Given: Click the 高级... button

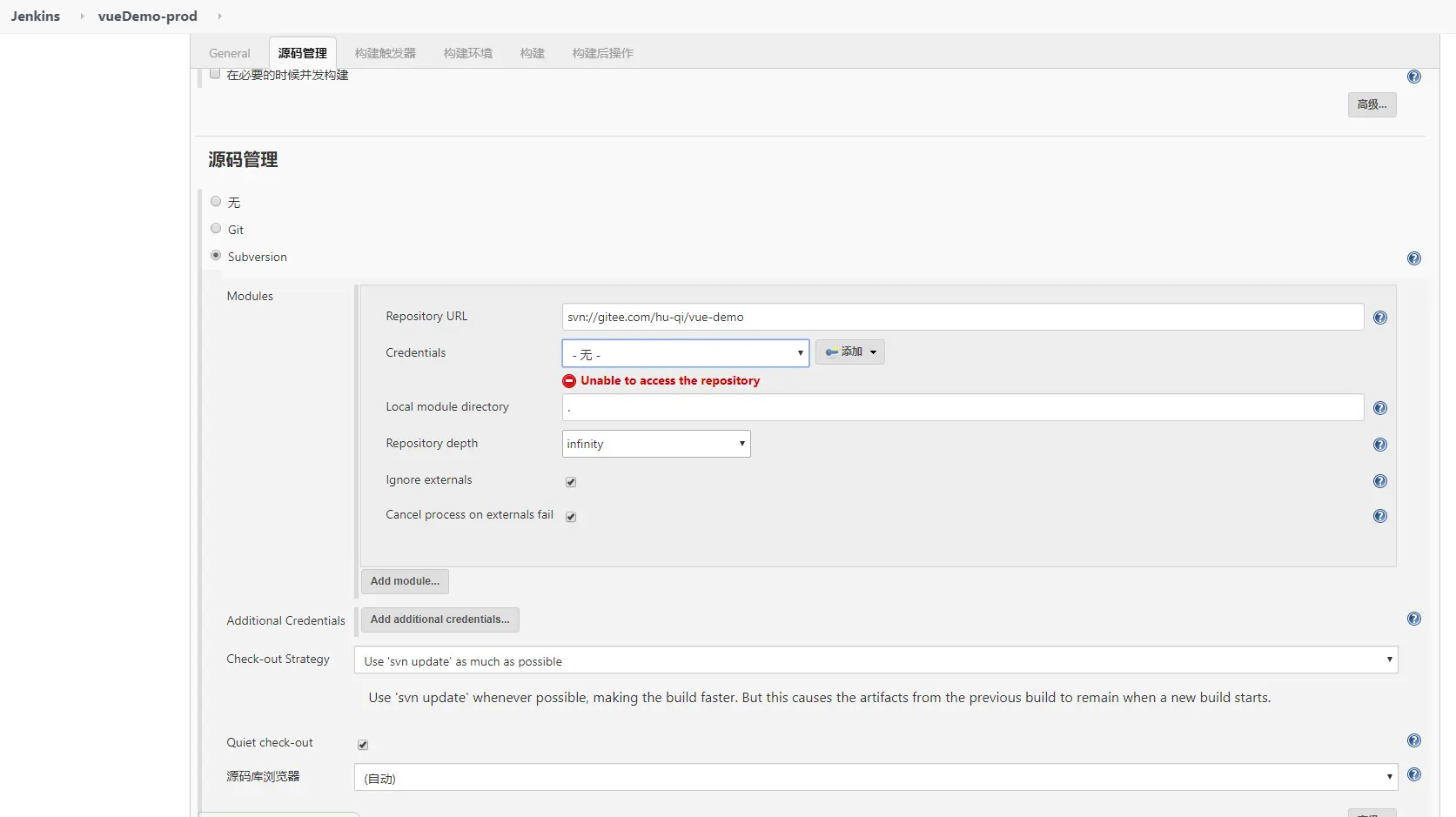Looking at the screenshot, I should click(1372, 104).
